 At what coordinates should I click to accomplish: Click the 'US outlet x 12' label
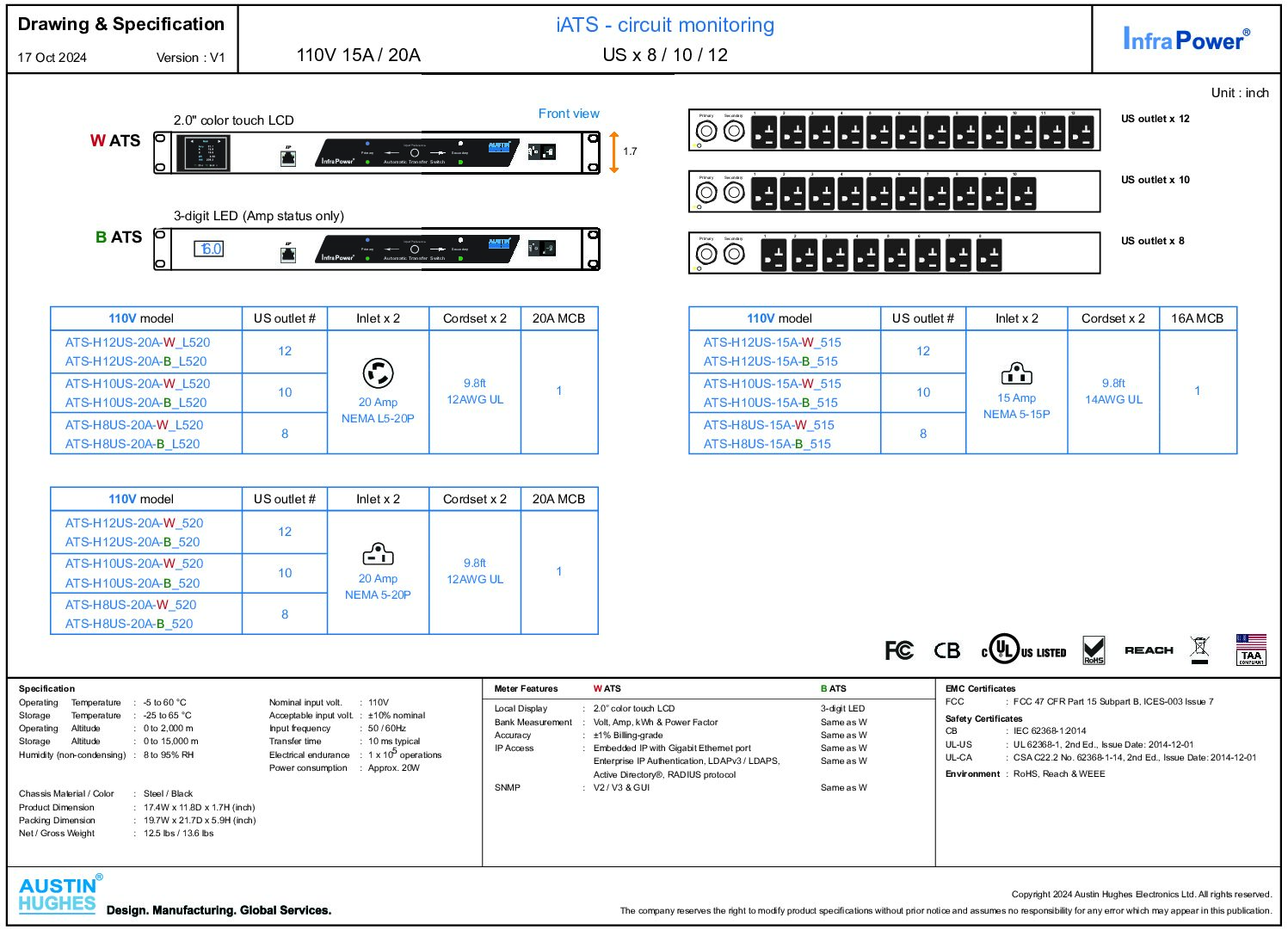coord(1156,119)
